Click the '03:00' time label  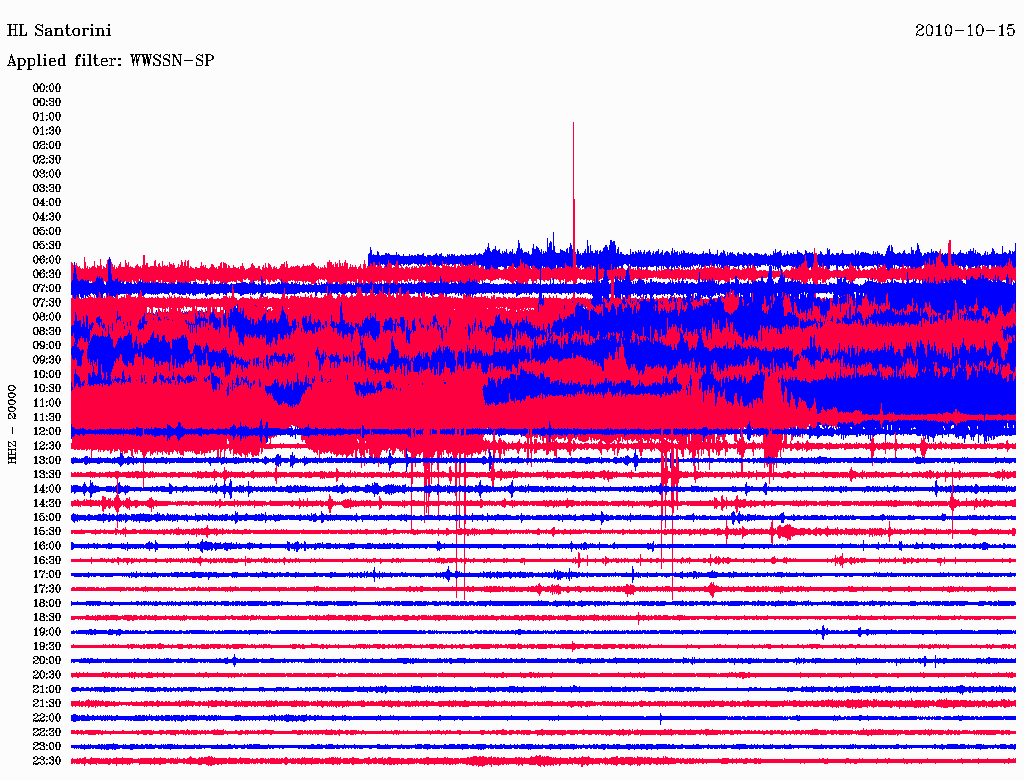pyautogui.click(x=47, y=174)
